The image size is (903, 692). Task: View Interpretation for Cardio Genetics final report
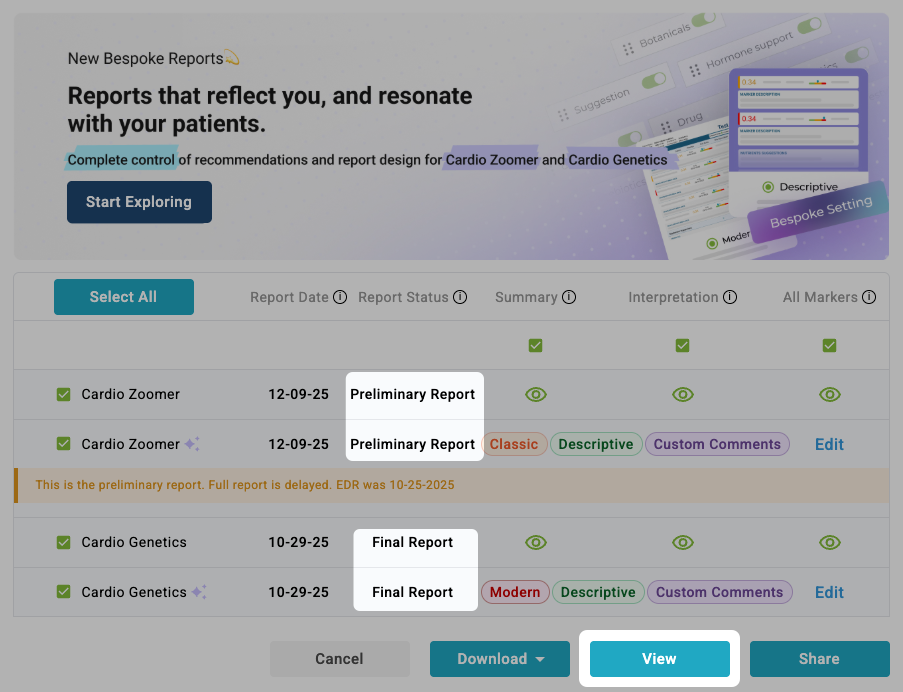(683, 542)
